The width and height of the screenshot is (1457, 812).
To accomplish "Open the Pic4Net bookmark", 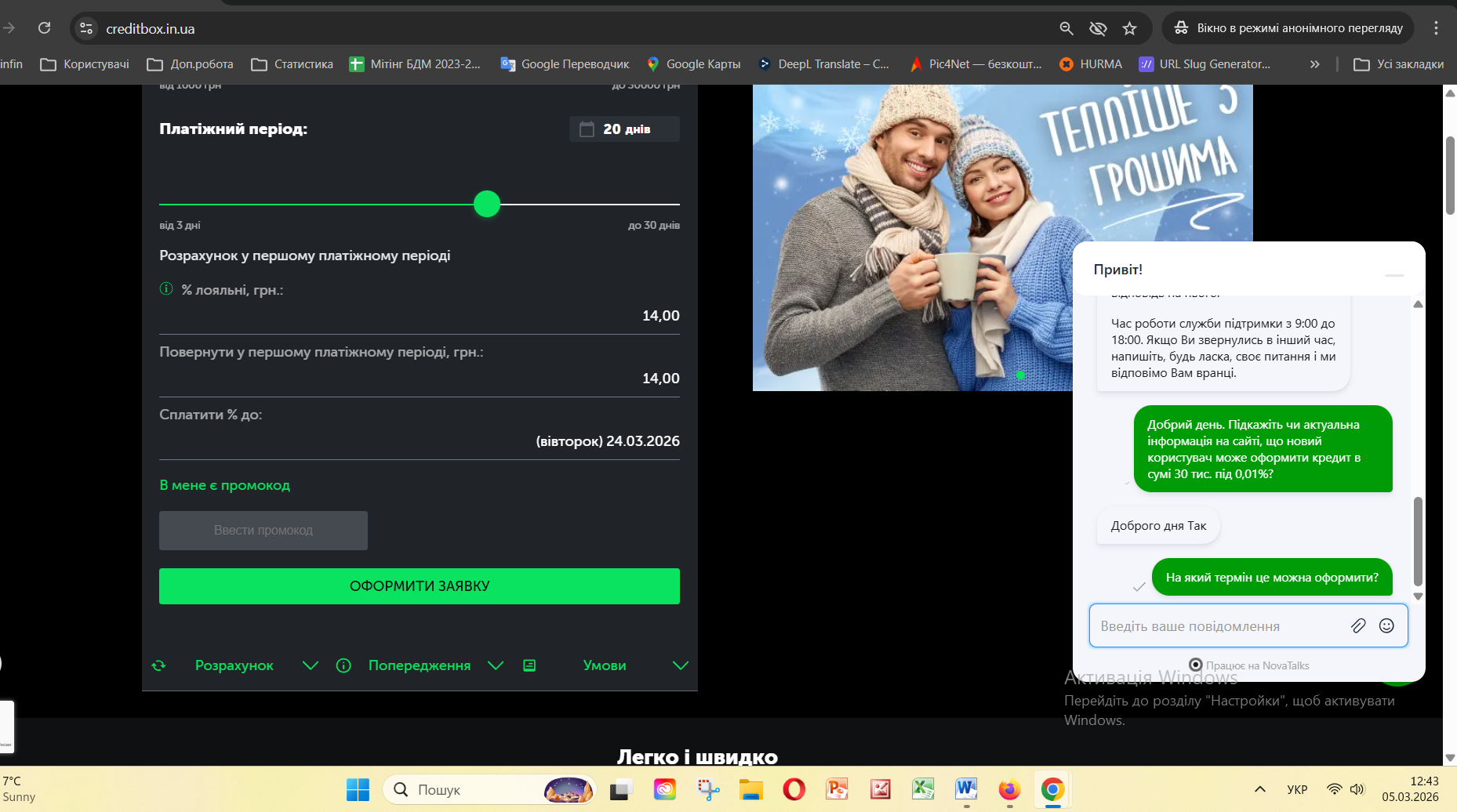I will [975, 64].
